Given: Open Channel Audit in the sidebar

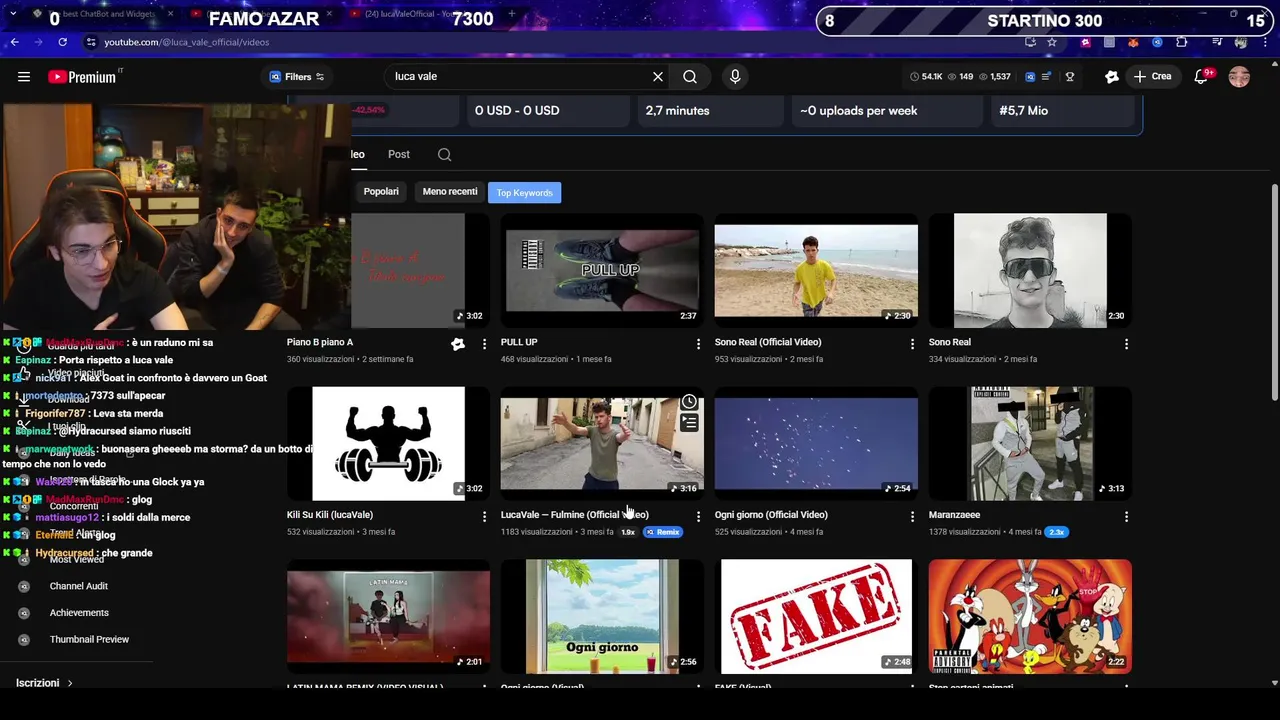Looking at the screenshot, I should (x=78, y=586).
